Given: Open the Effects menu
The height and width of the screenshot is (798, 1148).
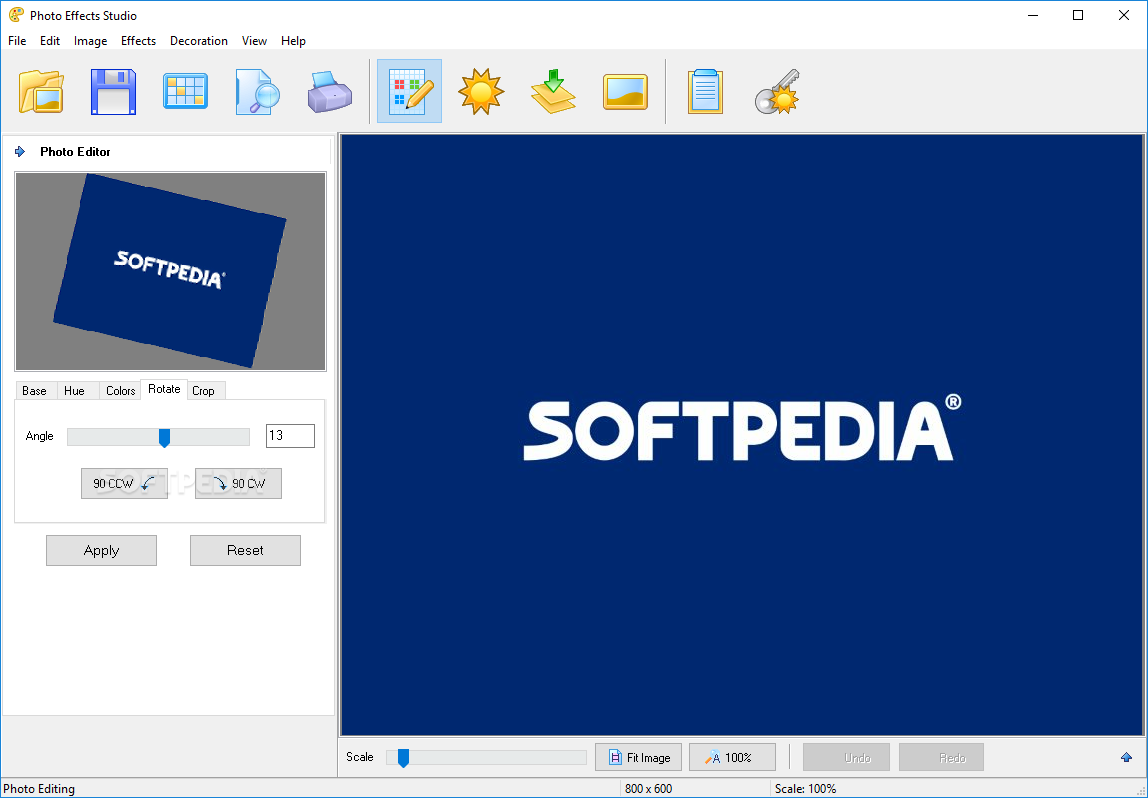Looking at the screenshot, I should click(x=138, y=41).
